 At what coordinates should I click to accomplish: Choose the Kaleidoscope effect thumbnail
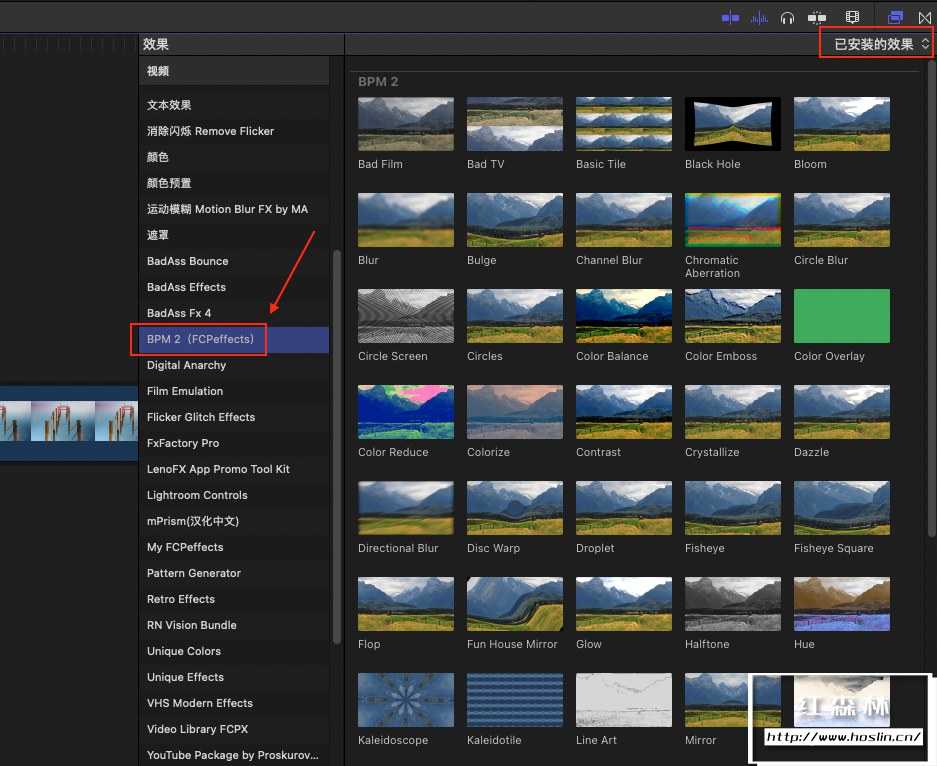pyautogui.click(x=405, y=700)
